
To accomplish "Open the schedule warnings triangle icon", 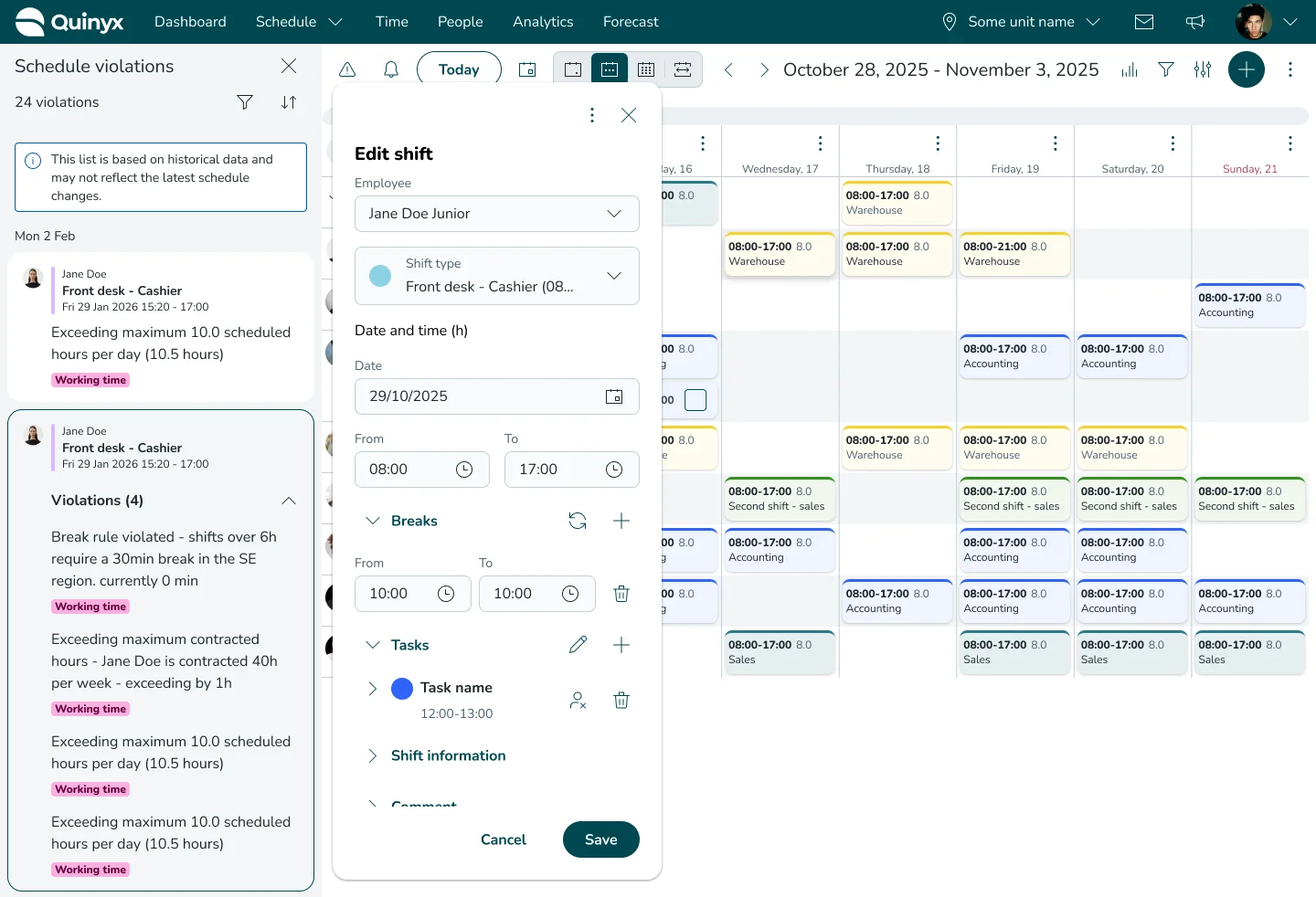I will [x=347, y=69].
